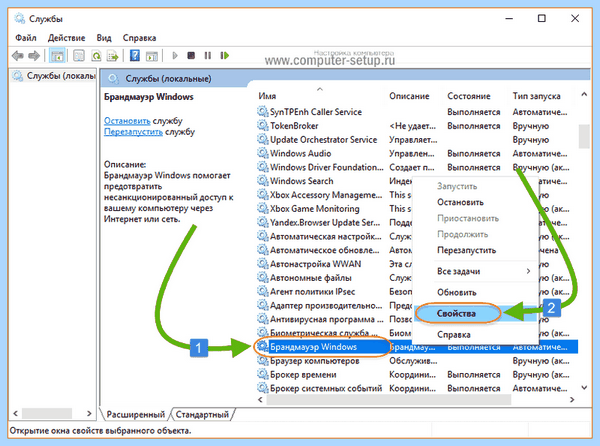Choose Справка in context menu
This screenshot has width=600, height=446.
coord(453,335)
